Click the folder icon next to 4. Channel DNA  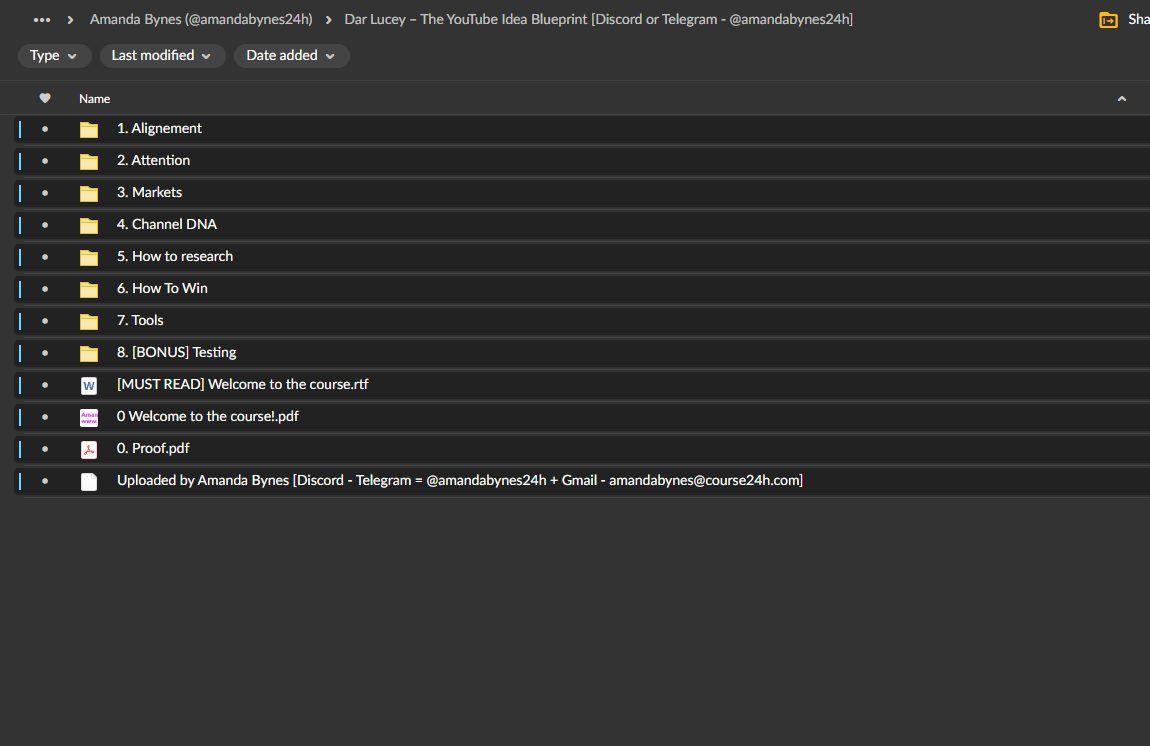[x=89, y=225]
